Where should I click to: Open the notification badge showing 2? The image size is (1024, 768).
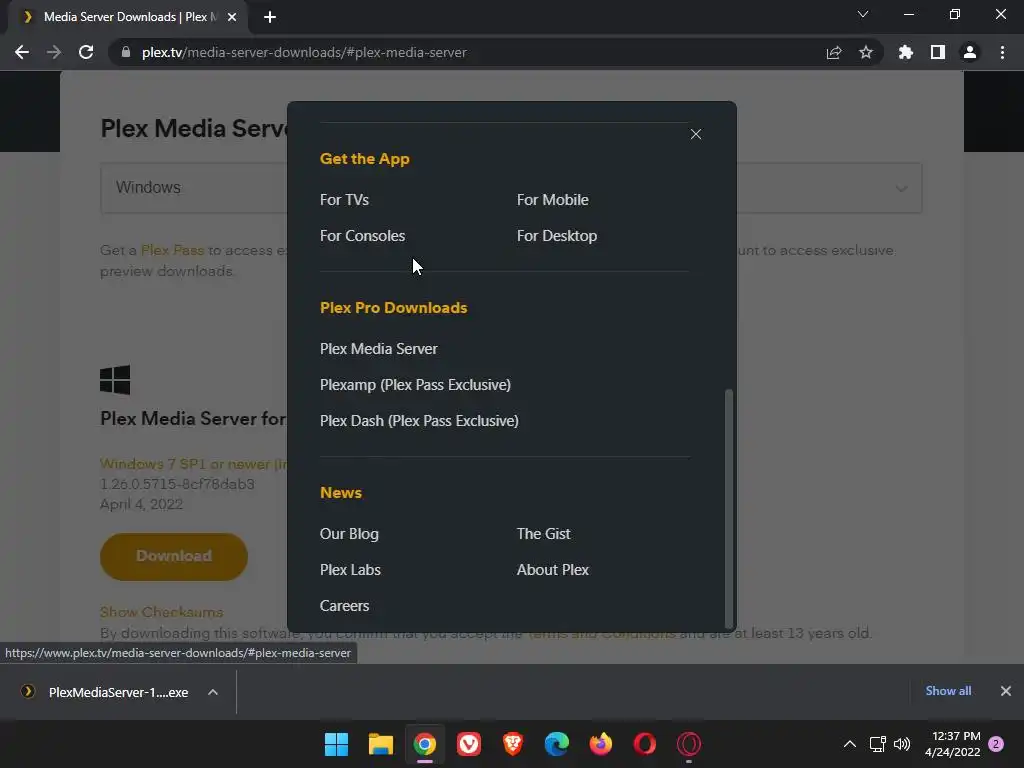click(996, 744)
